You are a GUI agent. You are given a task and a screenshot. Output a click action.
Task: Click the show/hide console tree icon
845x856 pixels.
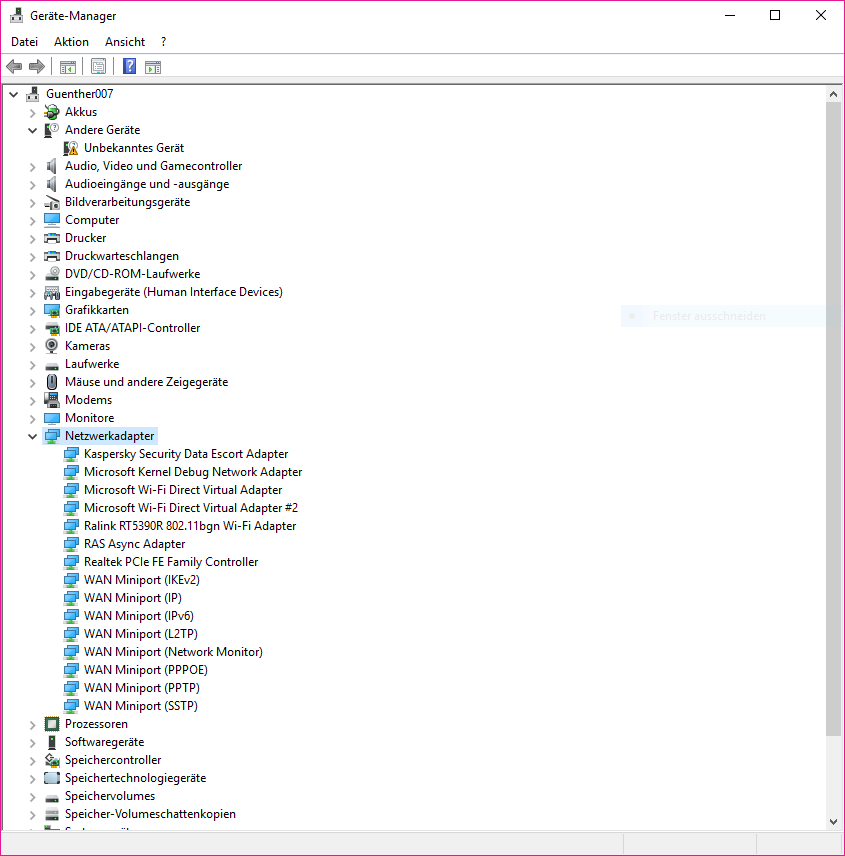[68, 67]
